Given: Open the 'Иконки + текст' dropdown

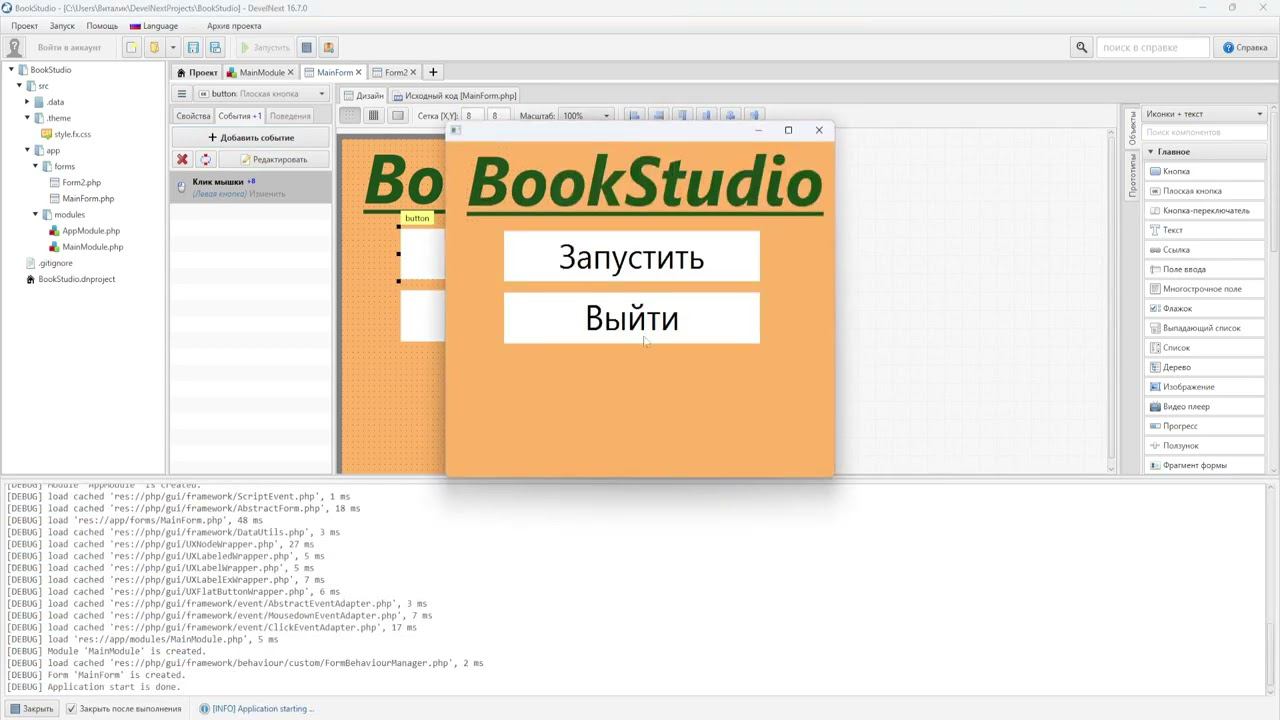Looking at the screenshot, I should coord(1204,114).
